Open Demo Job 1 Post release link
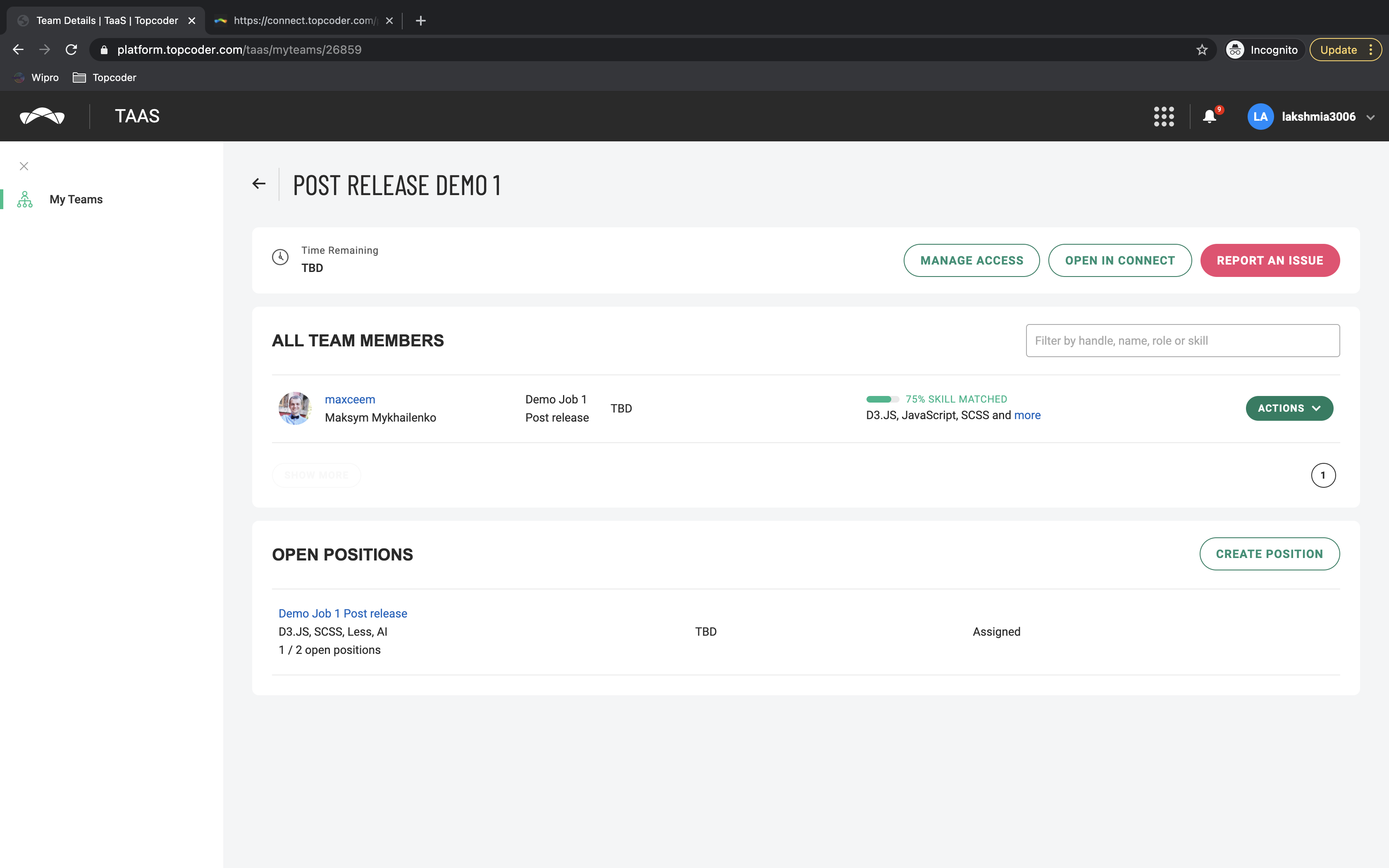Screen dimensions: 1389x868 tap(343, 613)
